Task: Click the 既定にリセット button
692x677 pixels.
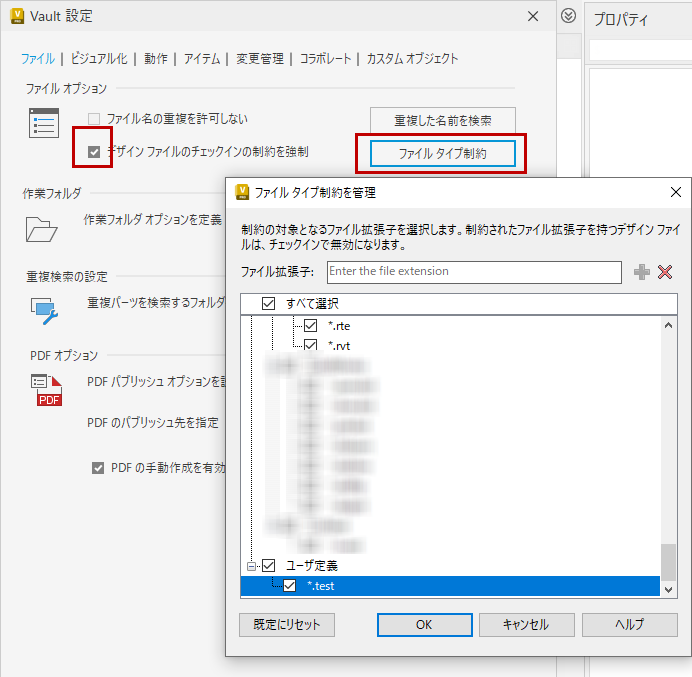Action: point(287,624)
